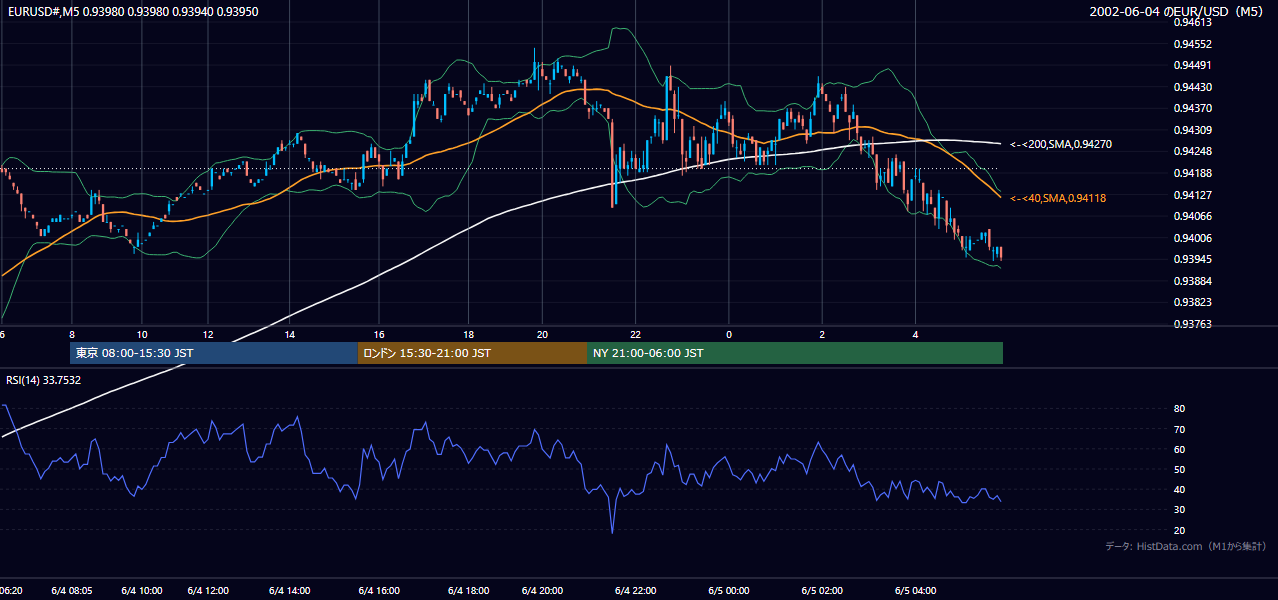
Task: Click hour marker 22 under the price chart
Action: pyautogui.click(x=636, y=334)
